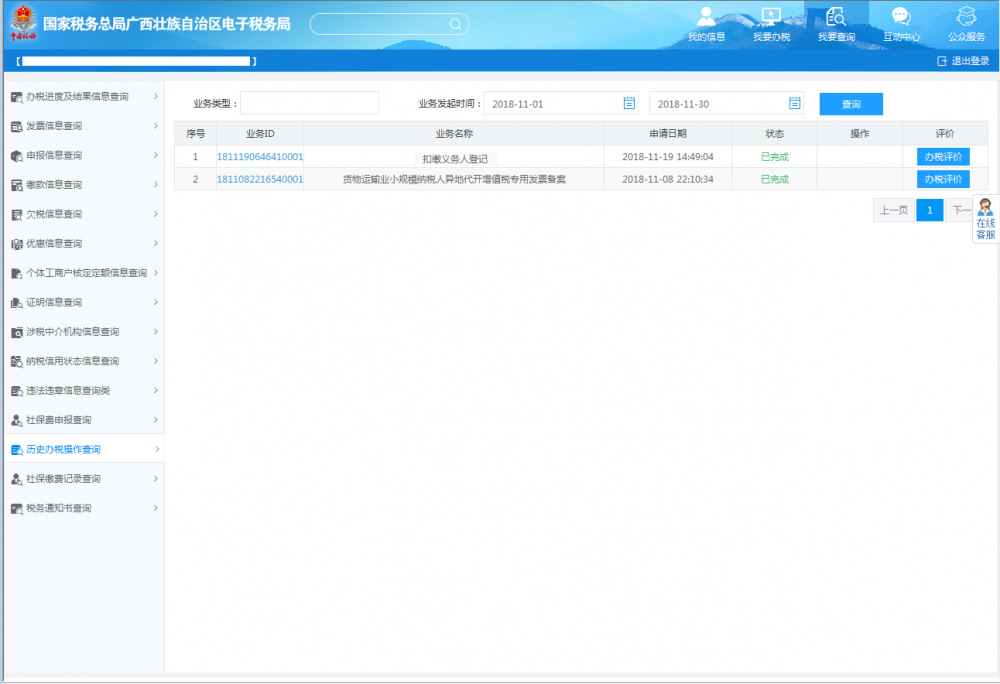Expand 办税进度及结果信息查询 menu chevron
The image size is (1000, 684).
pos(156,96)
